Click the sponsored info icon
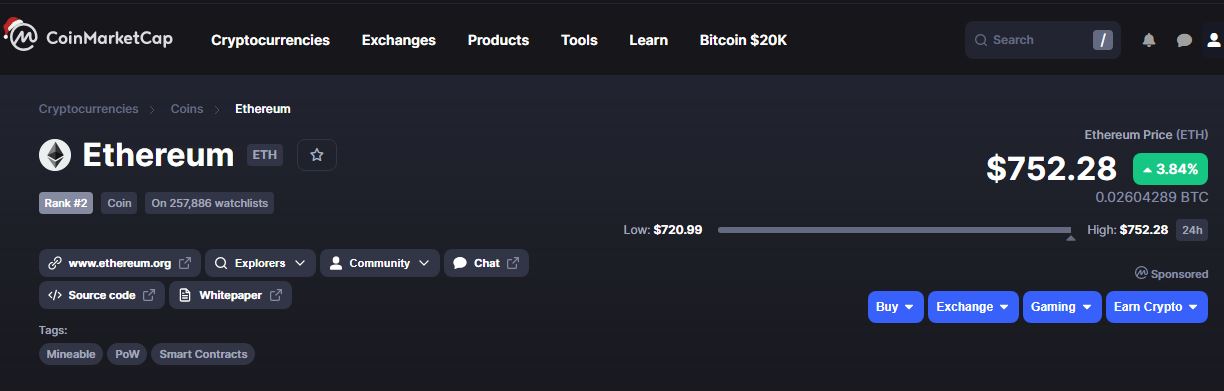Screen dimensions: 1224x391 tap(1141, 273)
